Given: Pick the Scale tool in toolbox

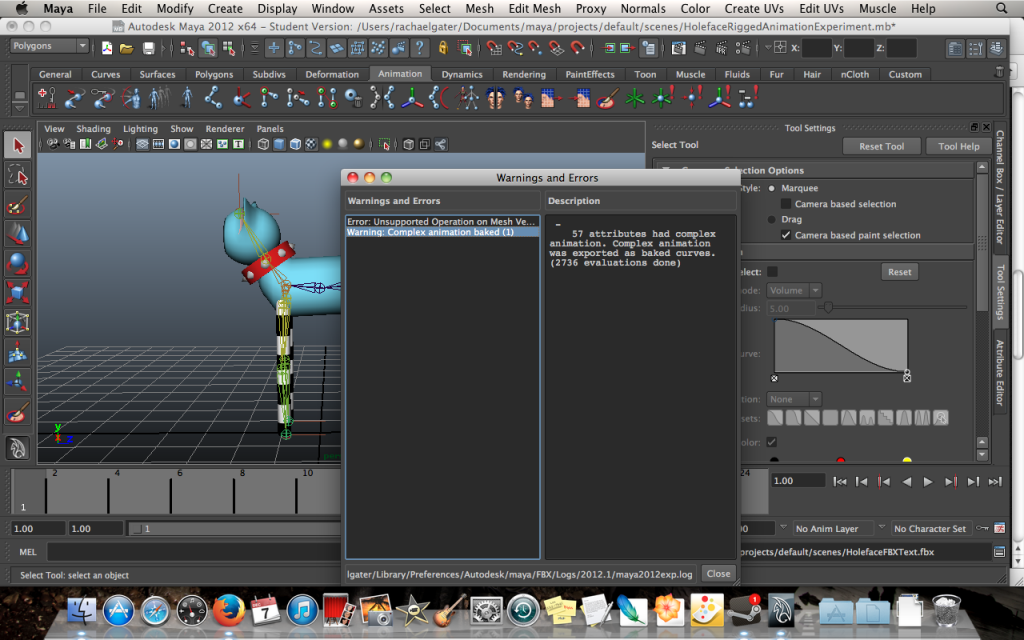Looking at the screenshot, I should (x=18, y=293).
